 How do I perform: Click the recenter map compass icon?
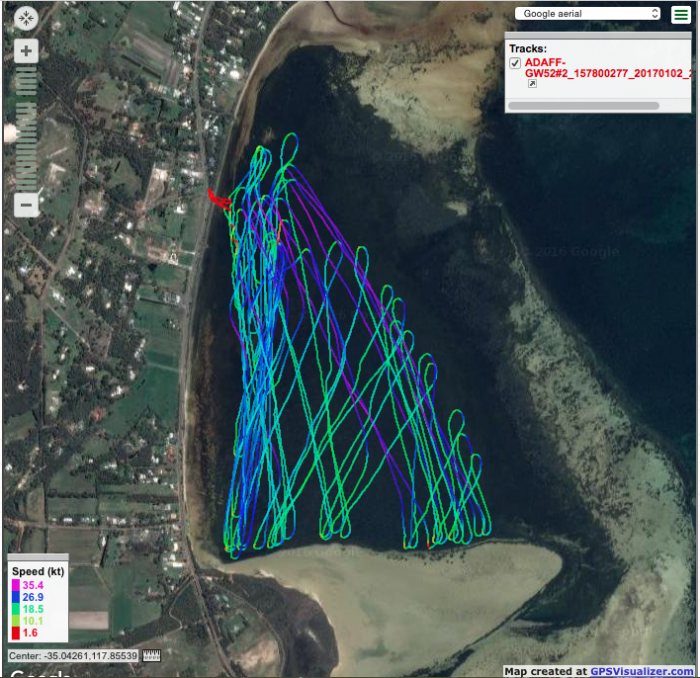pos(26,18)
